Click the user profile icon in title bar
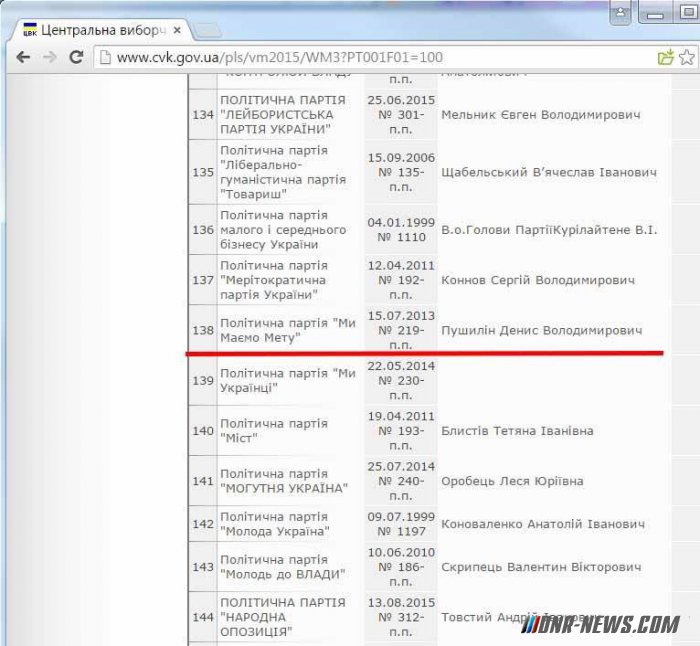 pos(621,13)
